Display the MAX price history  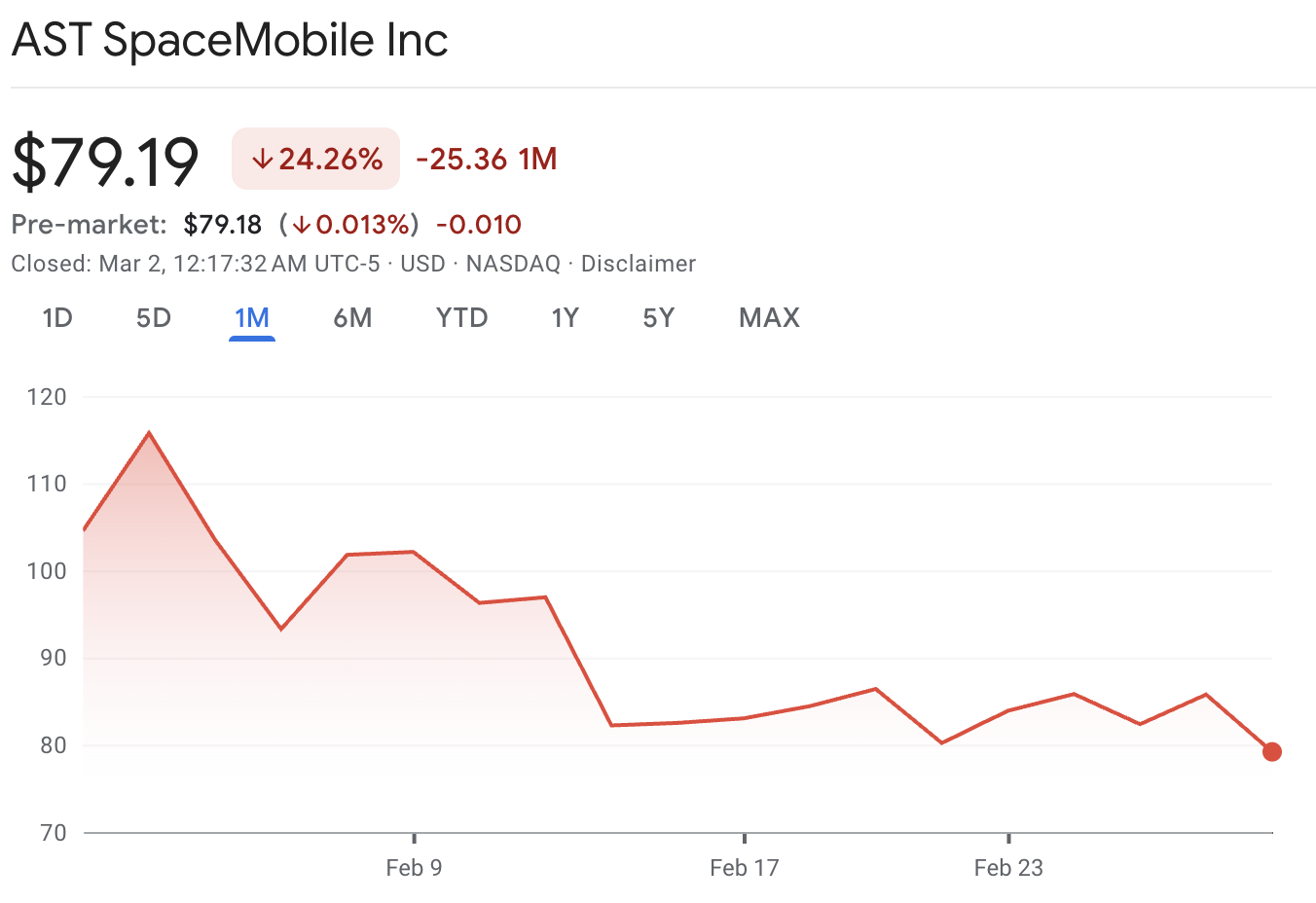(769, 318)
